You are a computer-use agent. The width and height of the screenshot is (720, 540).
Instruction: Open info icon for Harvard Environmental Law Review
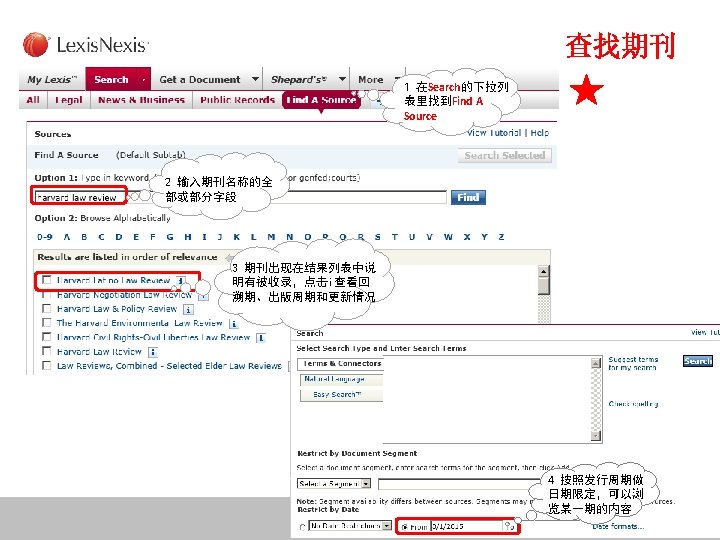(x=233, y=324)
